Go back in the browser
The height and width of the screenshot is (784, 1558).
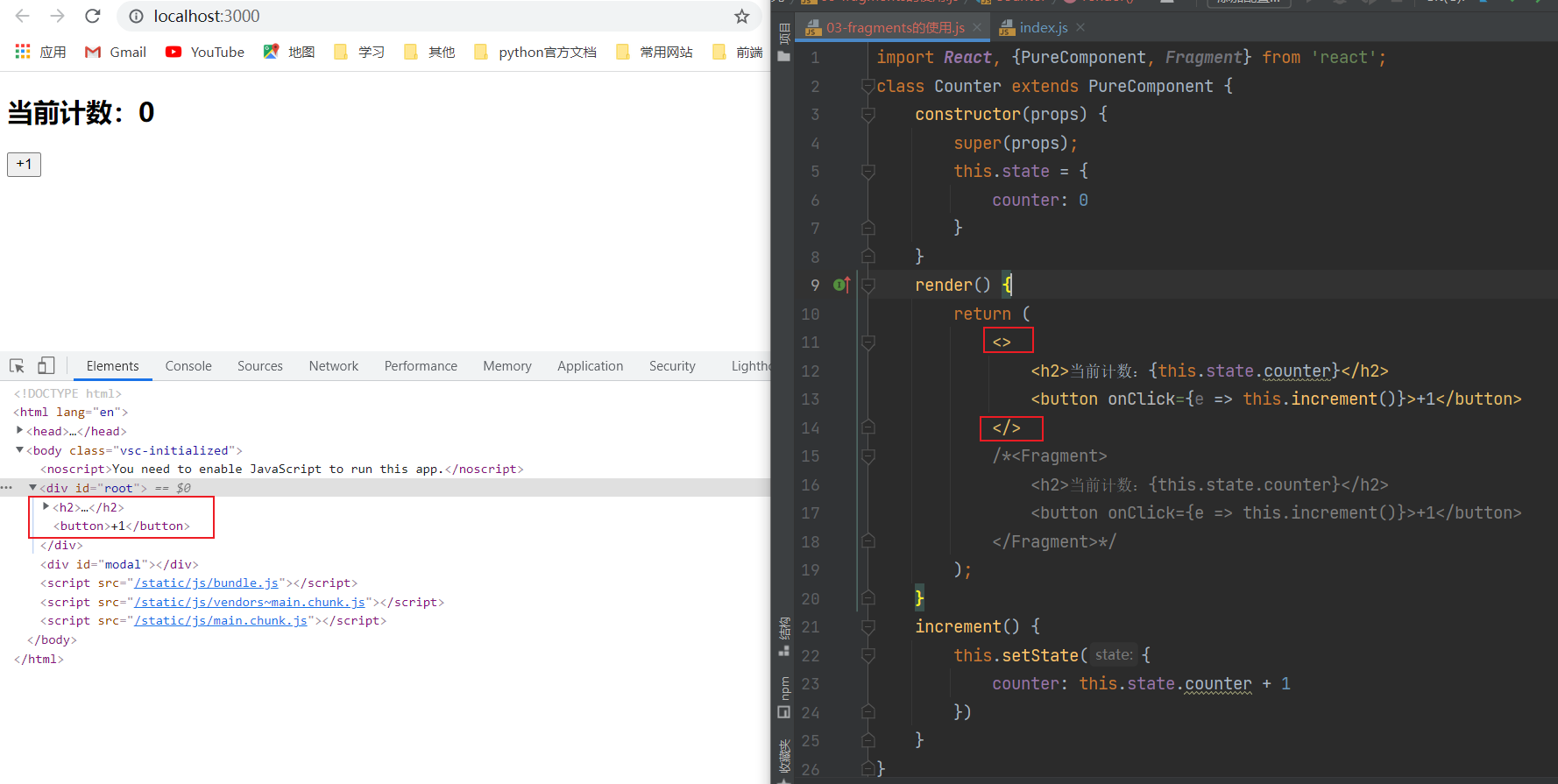23,16
